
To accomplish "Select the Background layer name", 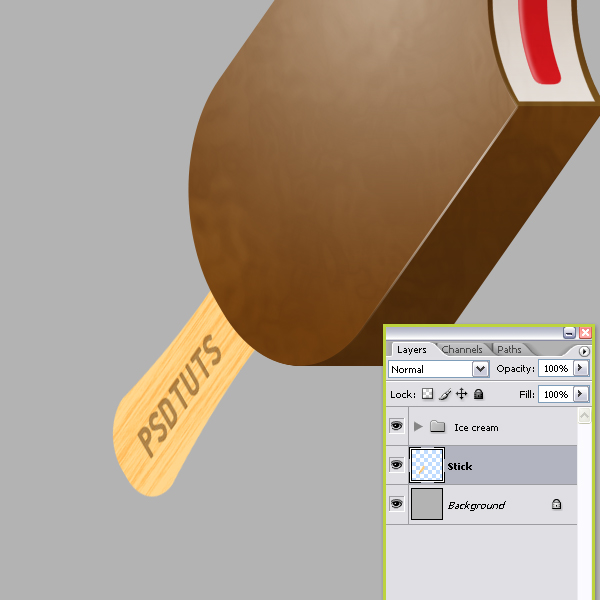I will pos(477,505).
